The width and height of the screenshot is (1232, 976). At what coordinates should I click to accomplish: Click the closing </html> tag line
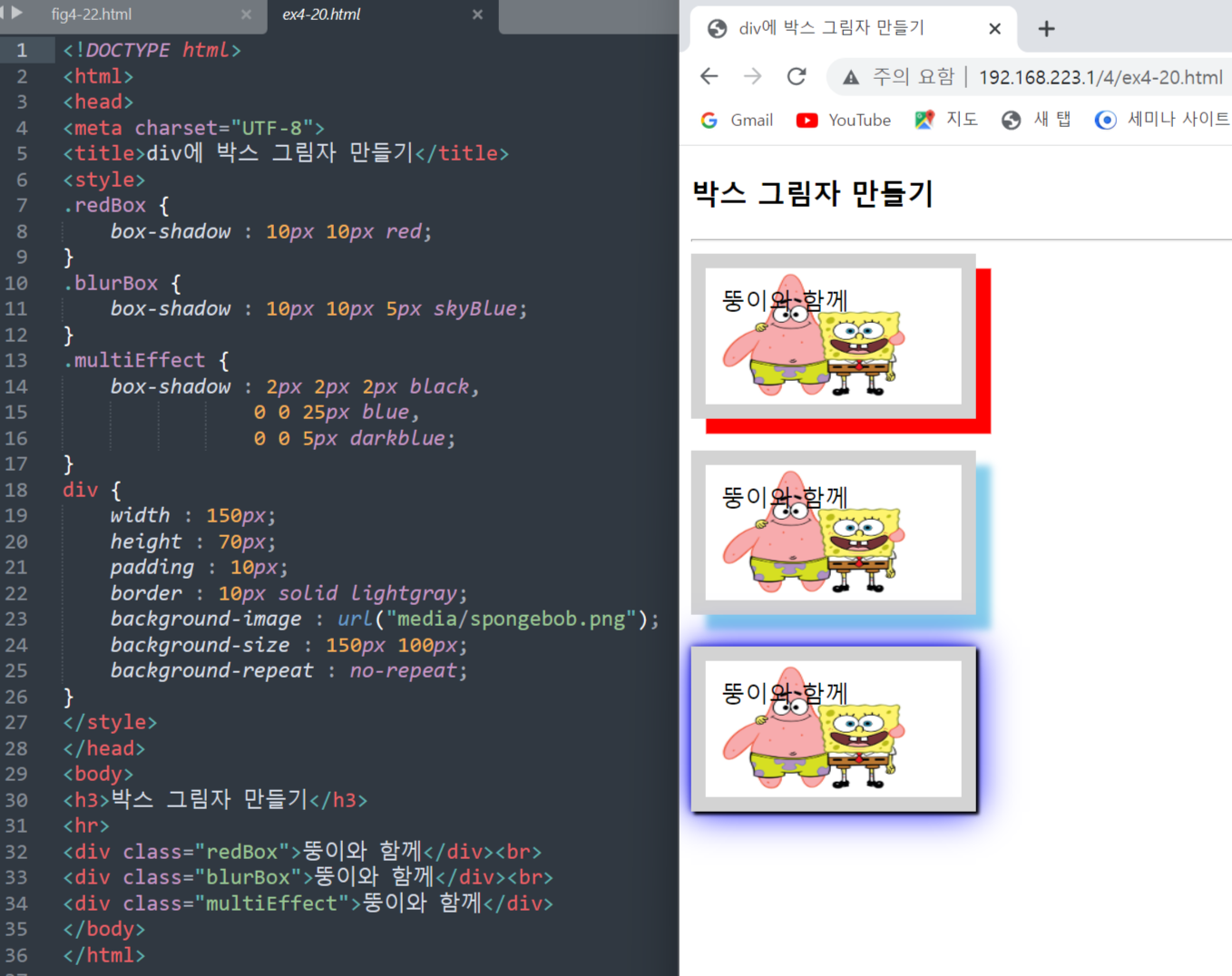[x=103, y=955]
